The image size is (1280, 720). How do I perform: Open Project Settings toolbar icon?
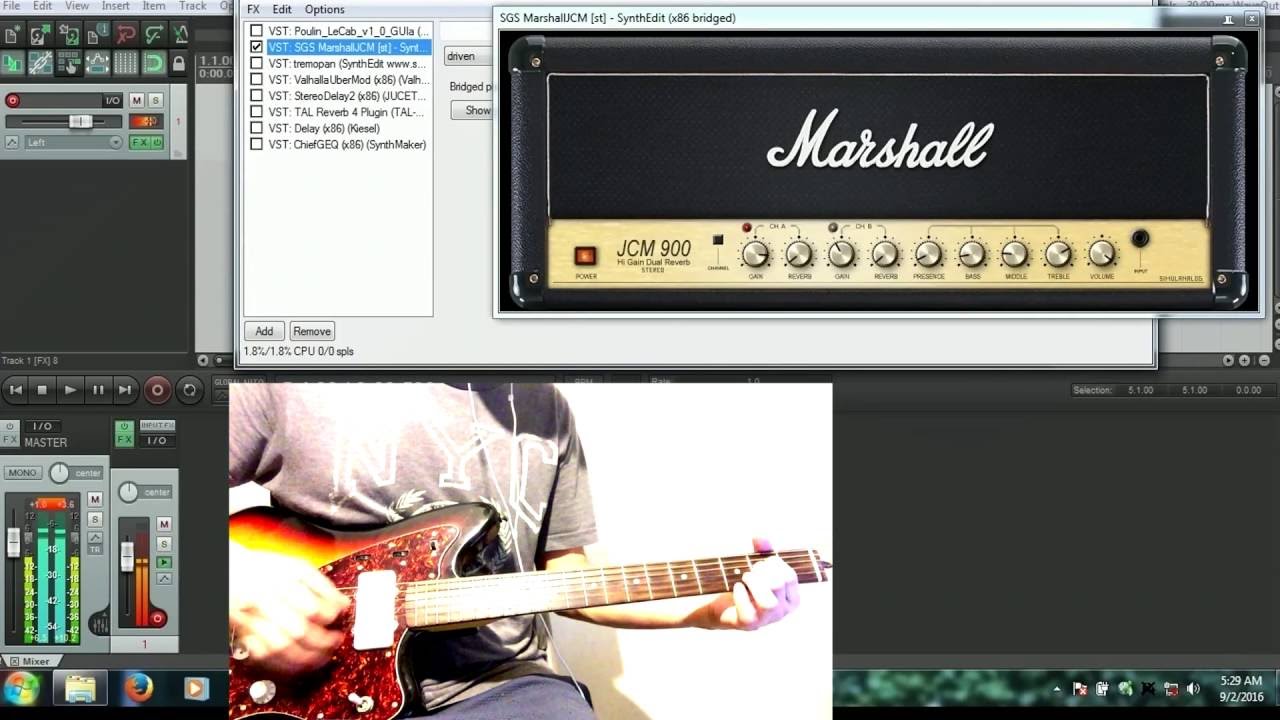pos(97,35)
